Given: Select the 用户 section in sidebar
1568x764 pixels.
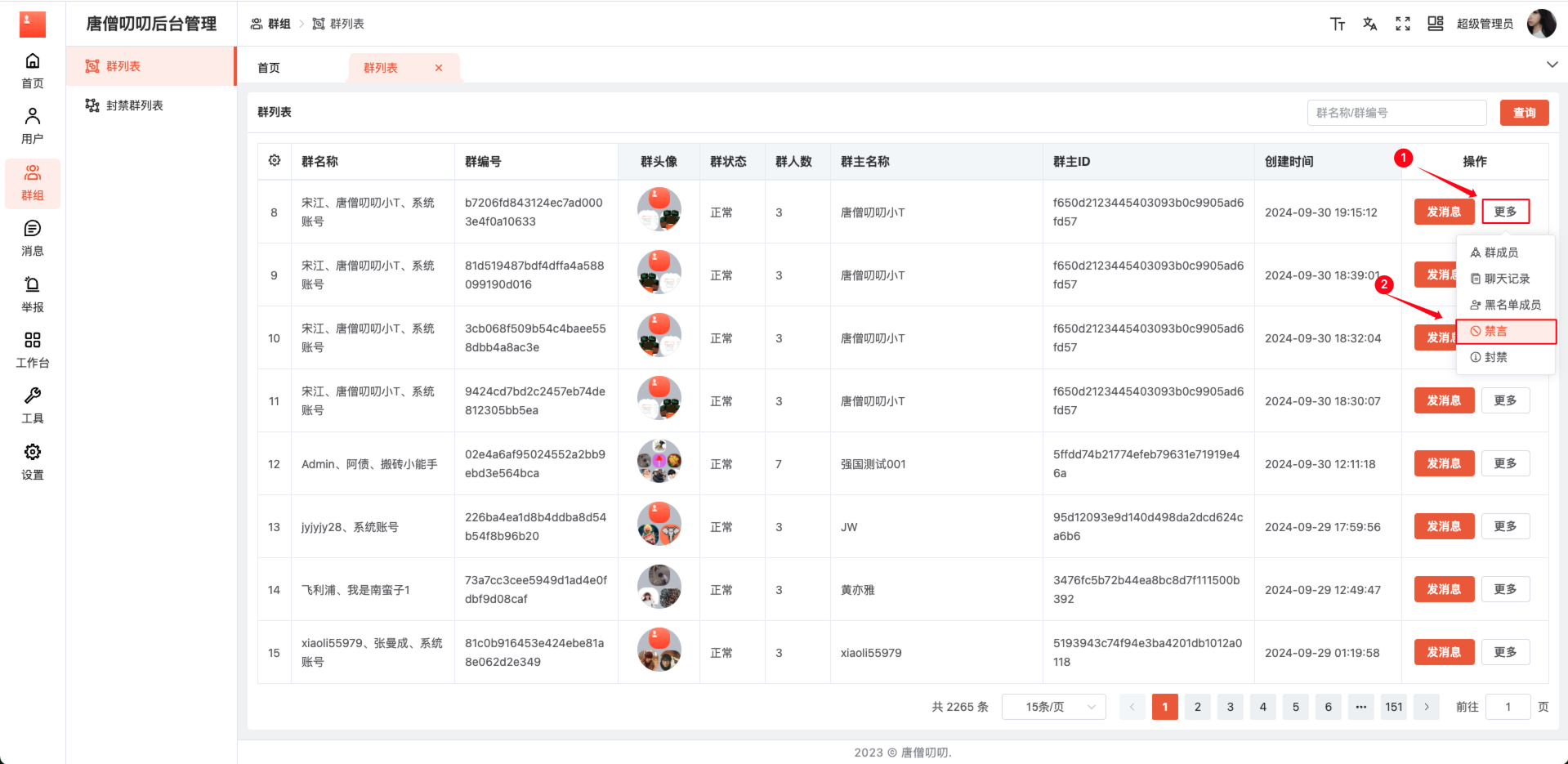Looking at the screenshot, I should pos(32,126).
